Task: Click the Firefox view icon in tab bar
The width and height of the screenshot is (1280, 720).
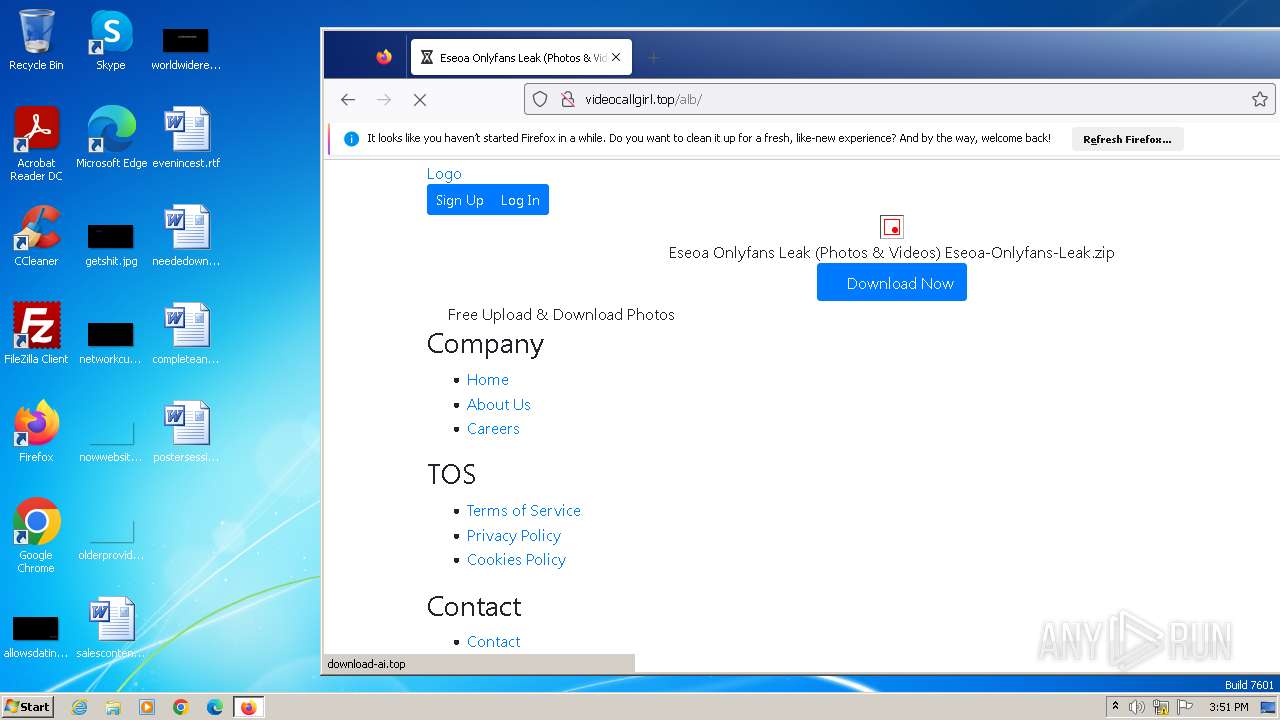Action: pyautogui.click(x=384, y=57)
